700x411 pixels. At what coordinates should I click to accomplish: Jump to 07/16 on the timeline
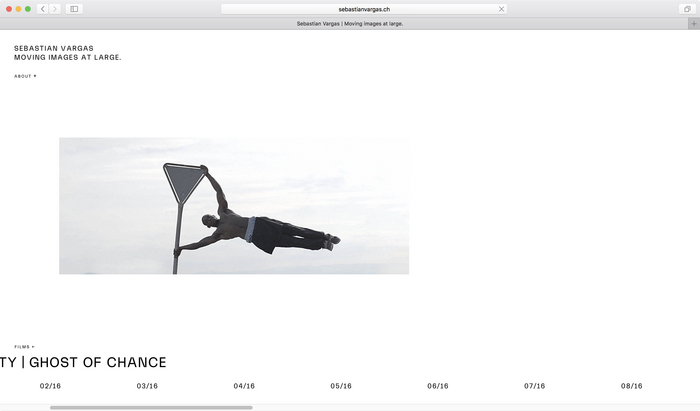[x=534, y=386]
